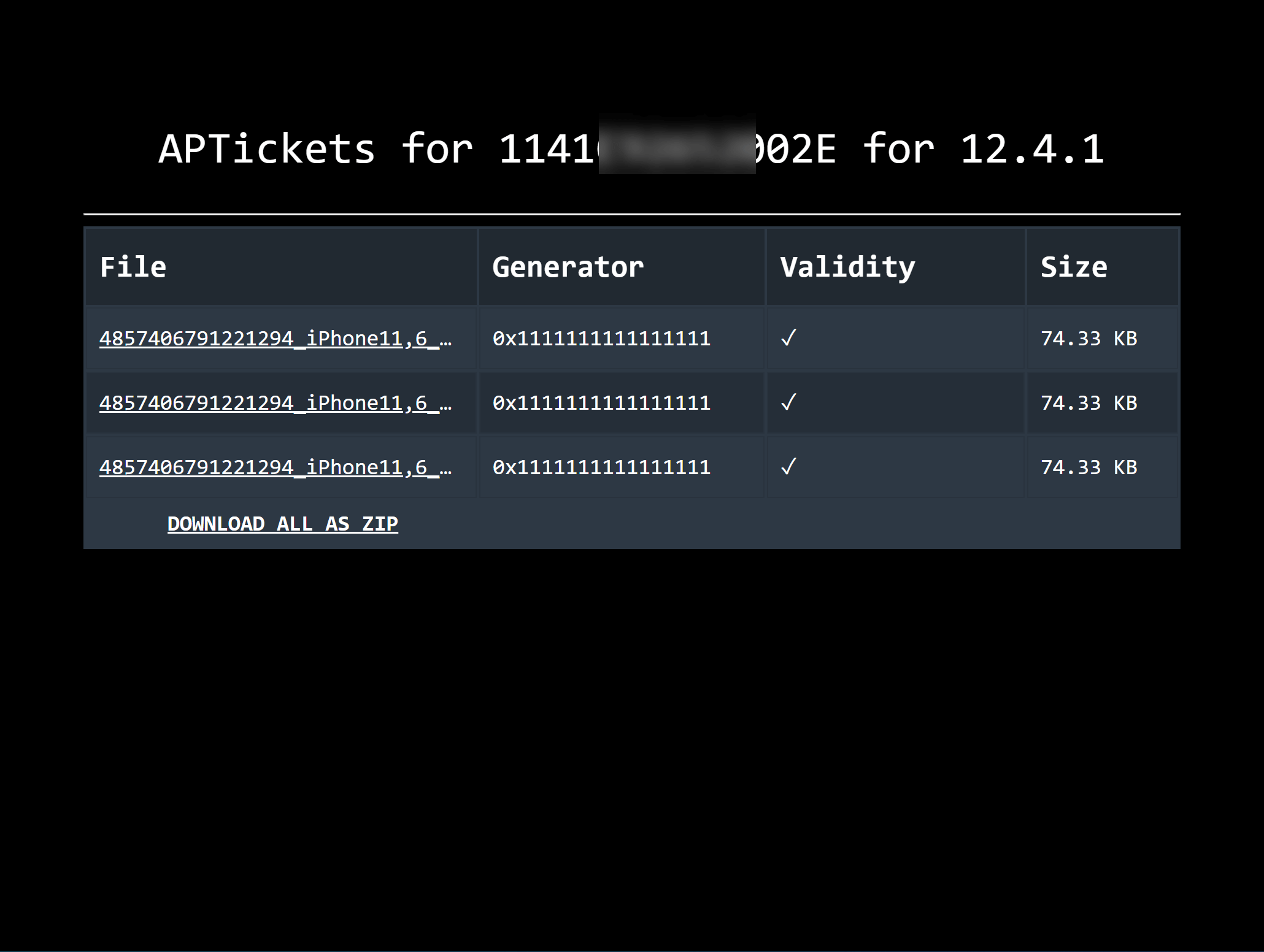Click the File column header
Viewport: 1264px width, 952px height.
(133, 267)
